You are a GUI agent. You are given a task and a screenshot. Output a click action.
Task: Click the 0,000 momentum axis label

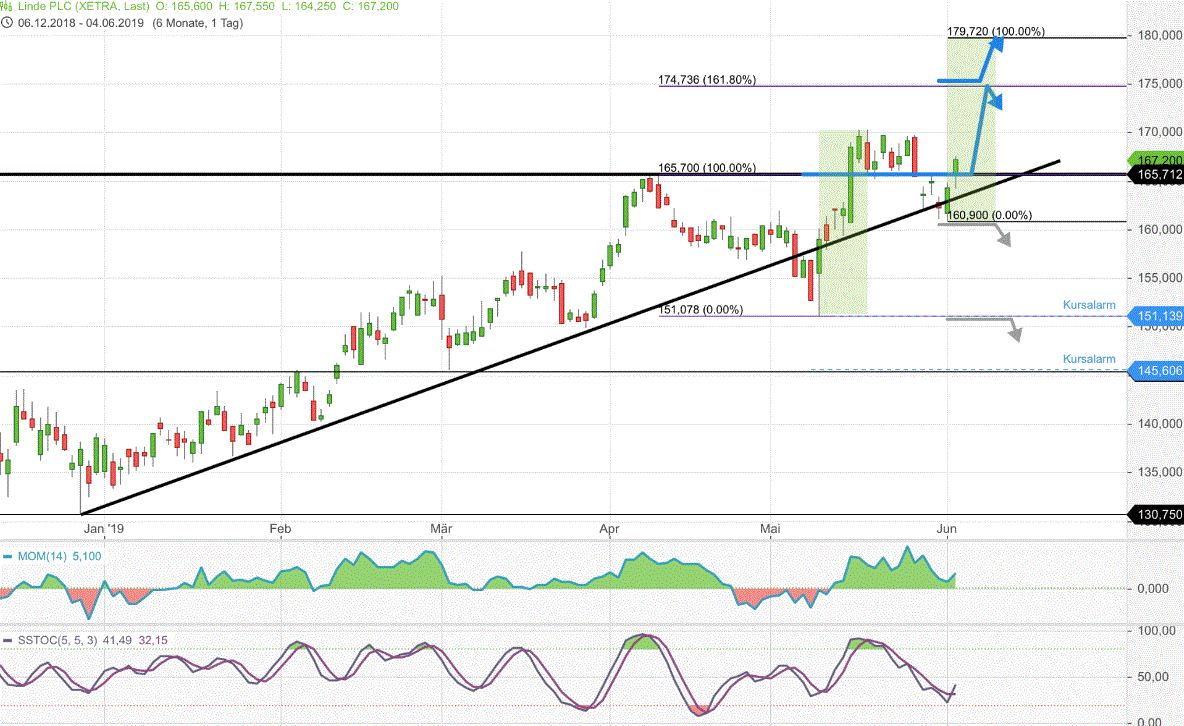[x=1153, y=589]
